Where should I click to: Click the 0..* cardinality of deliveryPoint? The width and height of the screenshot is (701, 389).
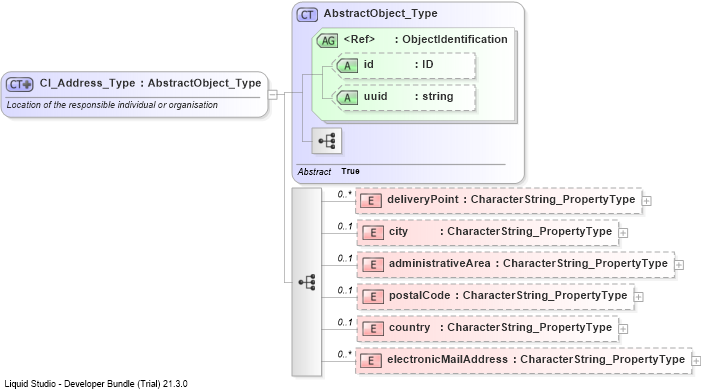344,194
